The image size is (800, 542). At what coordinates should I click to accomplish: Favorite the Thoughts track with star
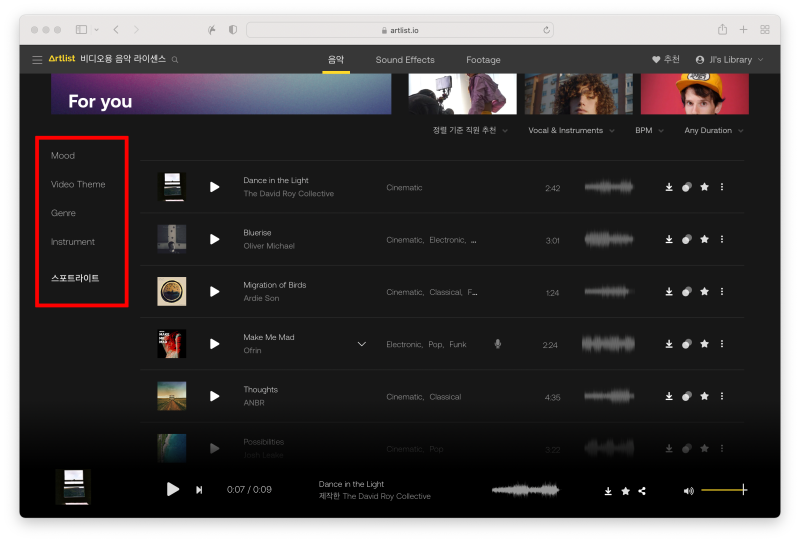pyautogui.click(x=705, y=396)
